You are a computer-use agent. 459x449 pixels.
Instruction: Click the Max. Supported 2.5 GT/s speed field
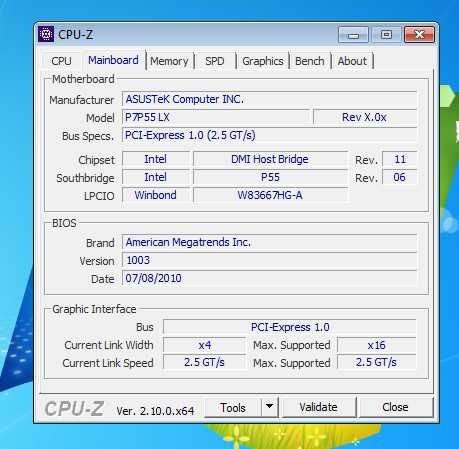point(377,362)
